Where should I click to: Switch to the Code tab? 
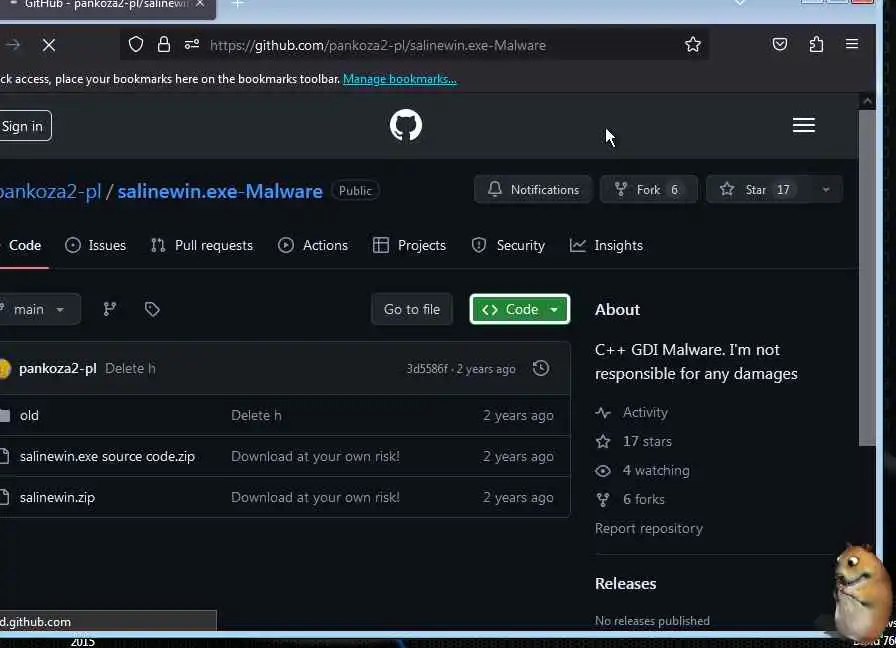[x=25, y=245]
